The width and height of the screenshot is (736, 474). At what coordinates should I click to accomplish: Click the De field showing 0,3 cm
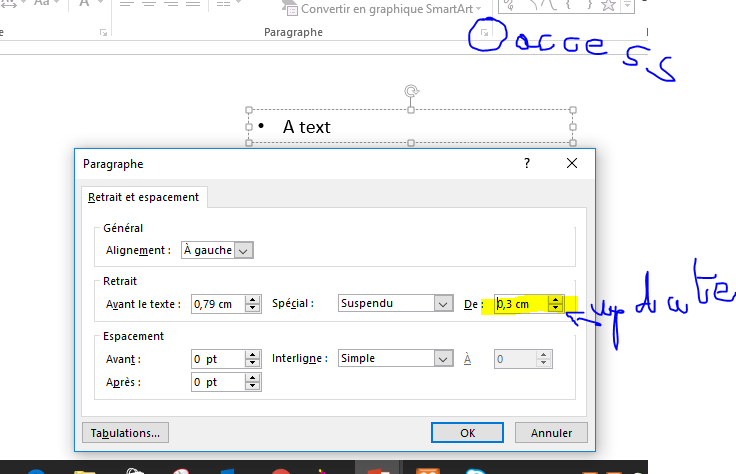coord(521,304)
